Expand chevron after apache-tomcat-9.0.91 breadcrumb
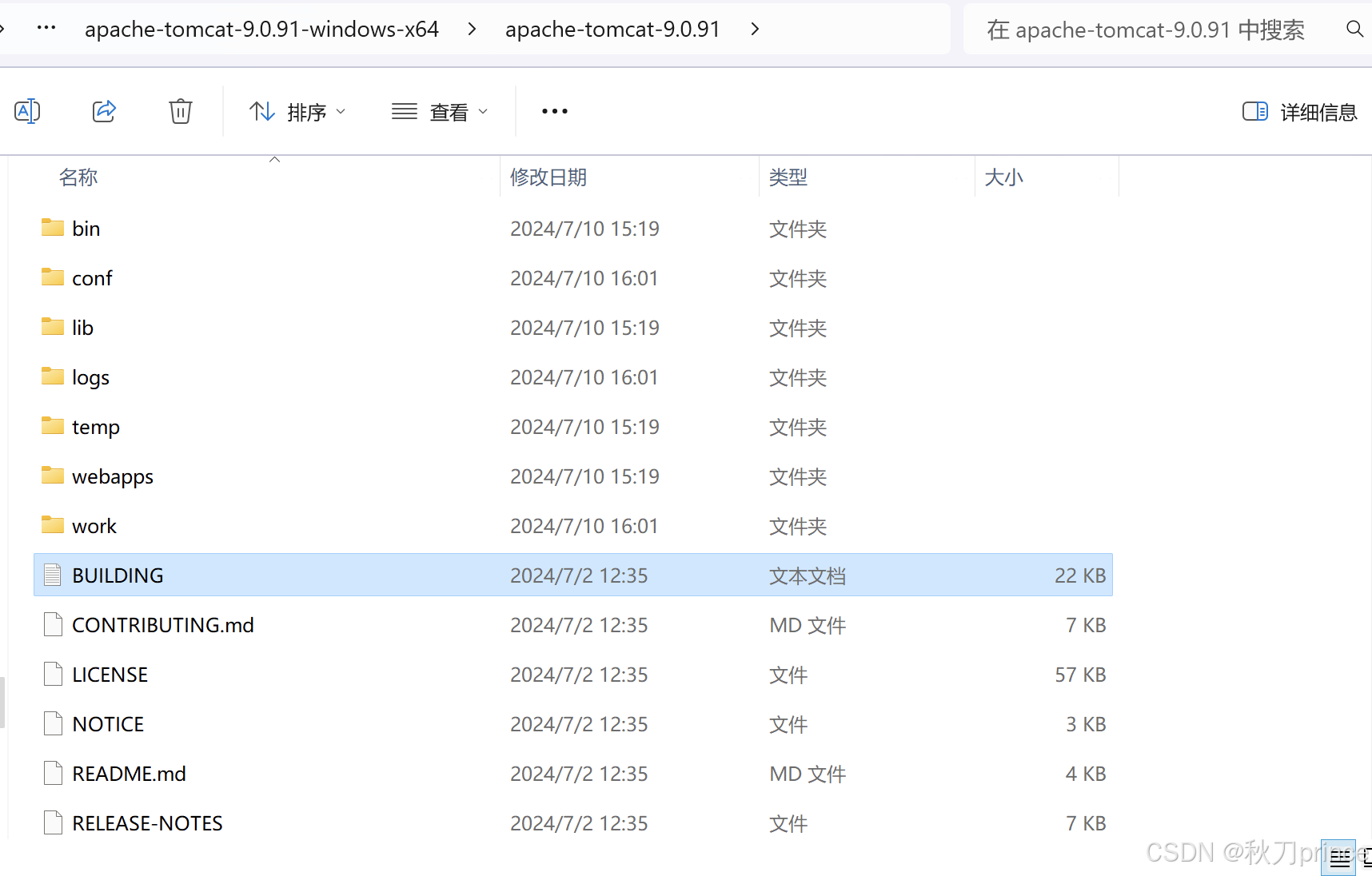This screenshot has width=1372, height=876. 755,30
